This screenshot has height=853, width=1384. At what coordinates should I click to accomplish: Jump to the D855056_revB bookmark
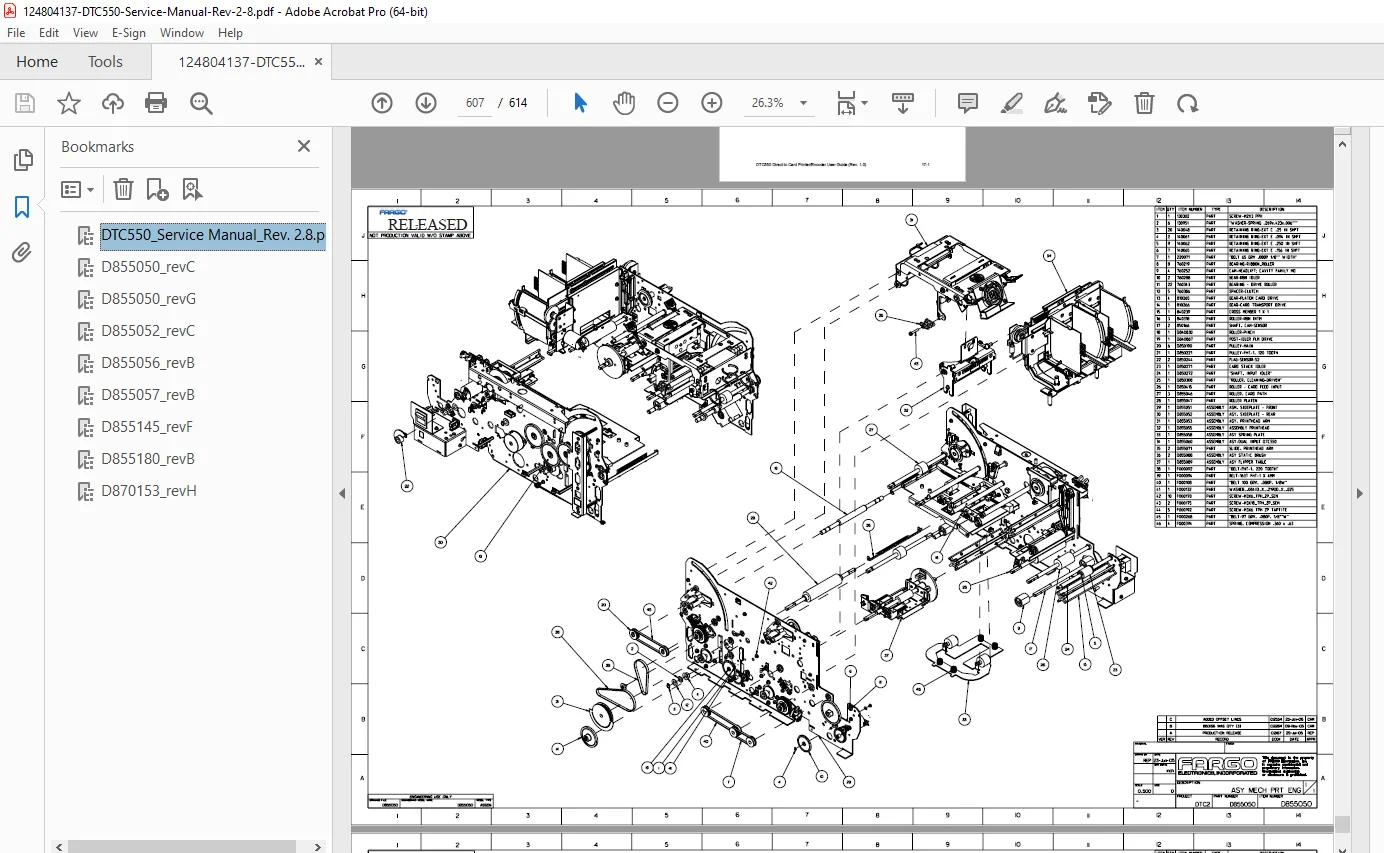tap(148, 363)
